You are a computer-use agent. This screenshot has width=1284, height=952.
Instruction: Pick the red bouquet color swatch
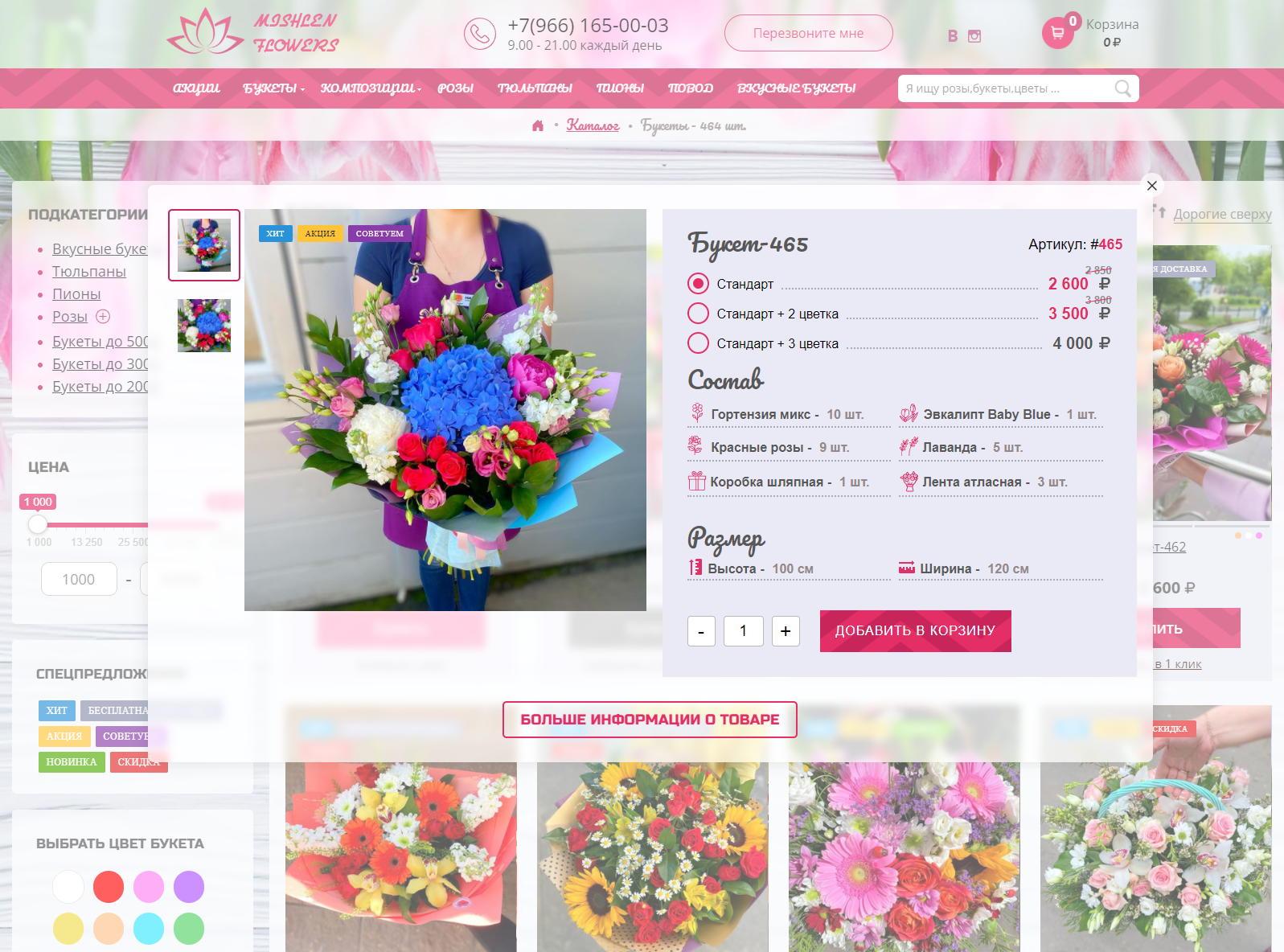coord(109,887)
